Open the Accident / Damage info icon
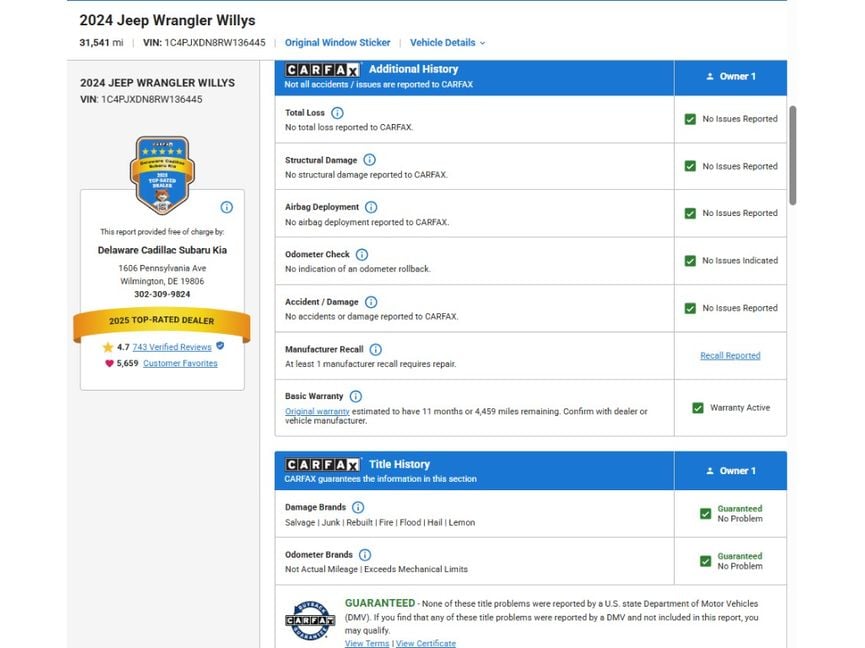The width and height of the screenshot is (865, 648). pyautogui.click(x=371, y=302)
